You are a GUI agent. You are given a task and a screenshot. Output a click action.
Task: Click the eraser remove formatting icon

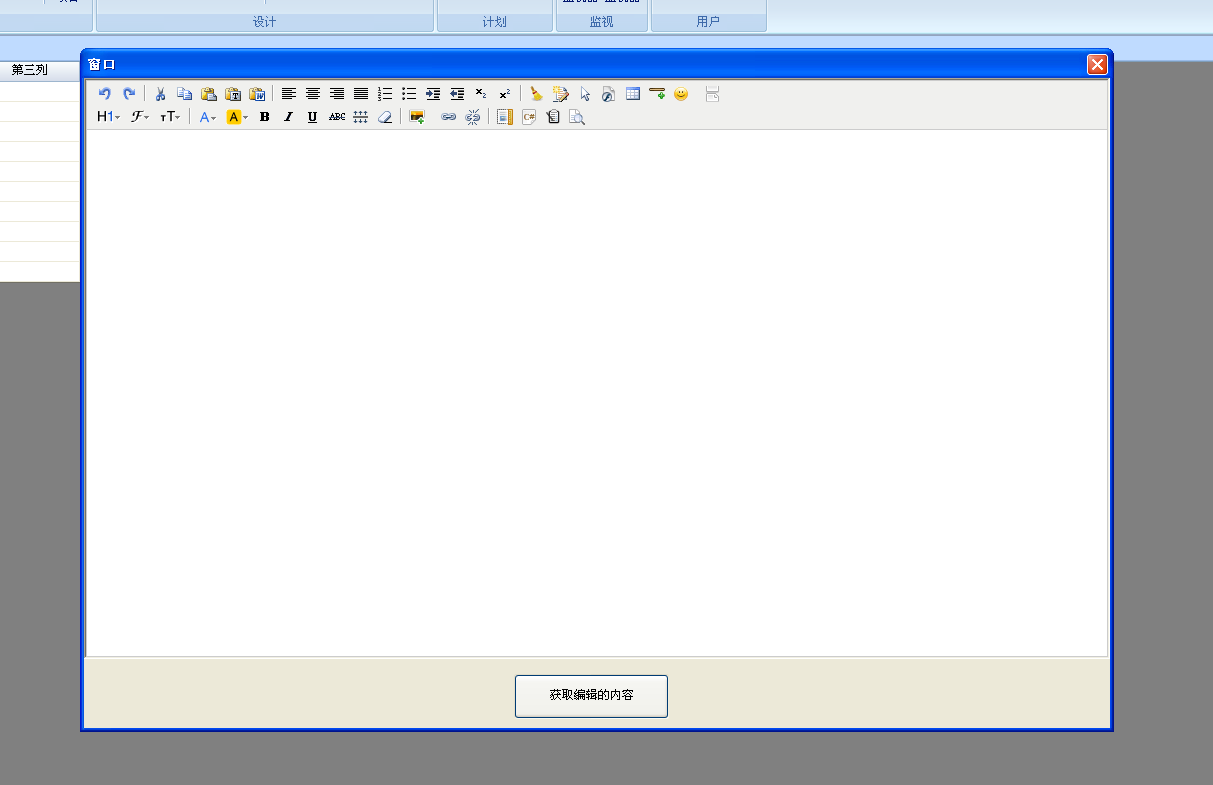tap(385, 117)
